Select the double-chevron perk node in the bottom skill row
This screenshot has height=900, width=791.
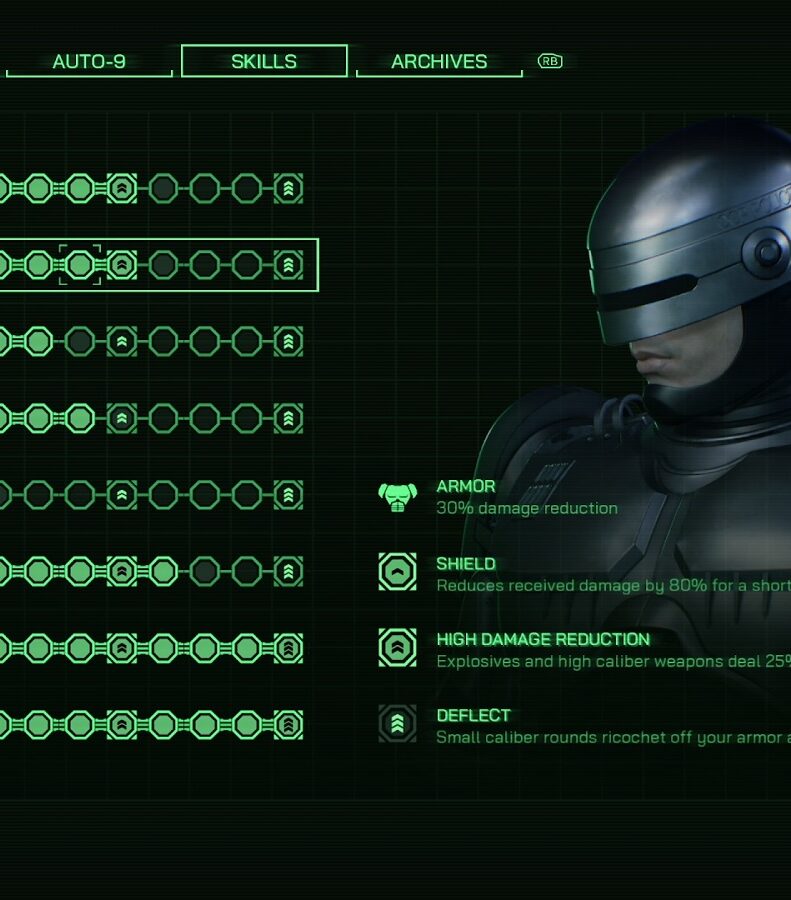(x=122, y=724)
